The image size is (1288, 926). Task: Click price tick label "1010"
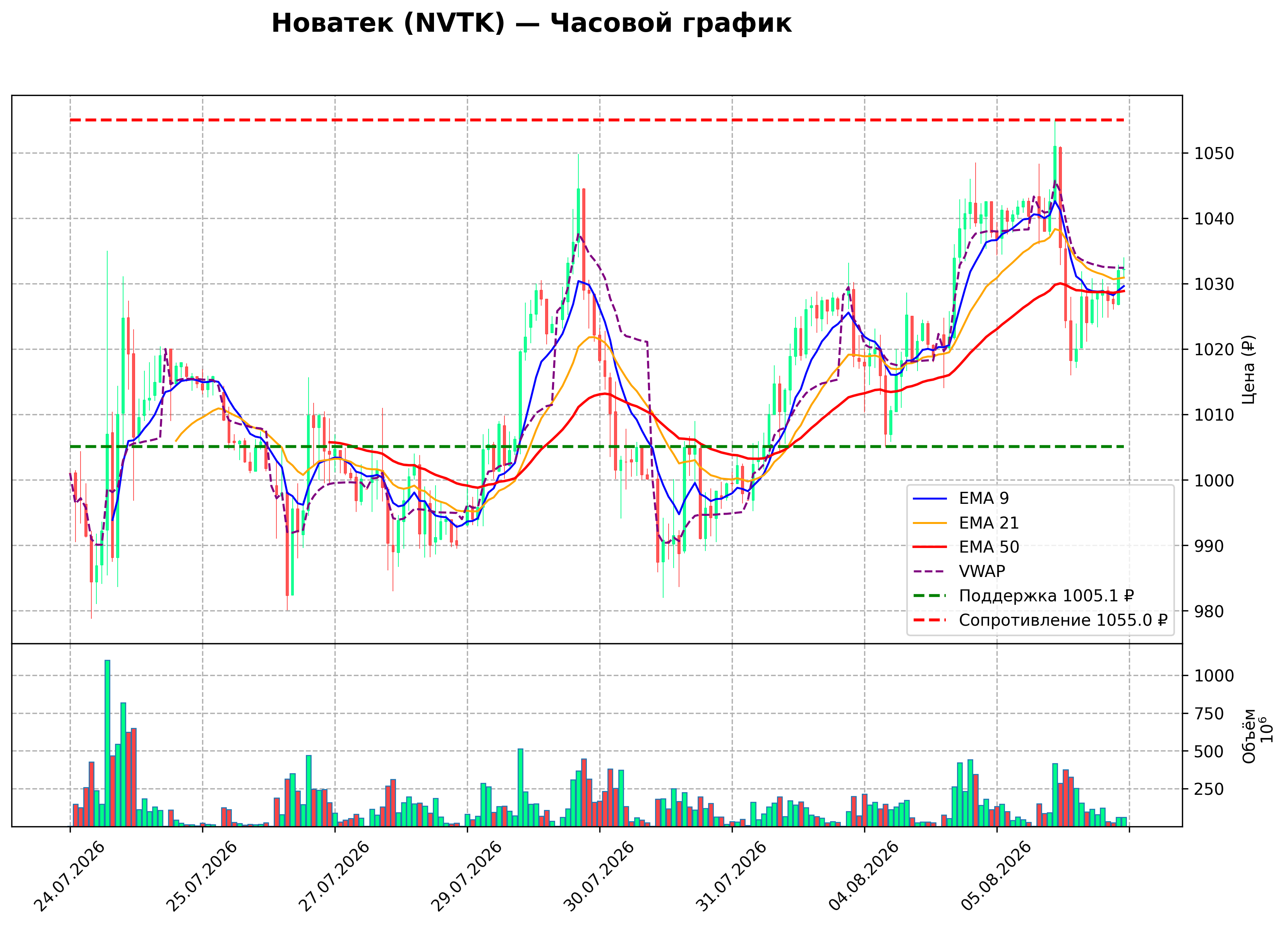1214,415
